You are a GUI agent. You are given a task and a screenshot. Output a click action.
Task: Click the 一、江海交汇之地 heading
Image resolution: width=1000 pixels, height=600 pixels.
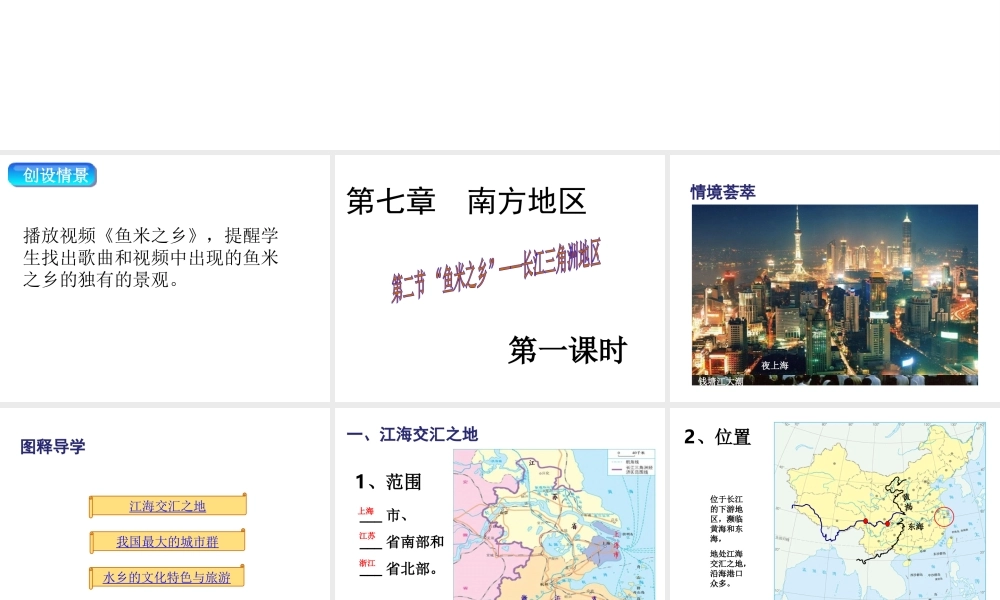coord(412,434)
